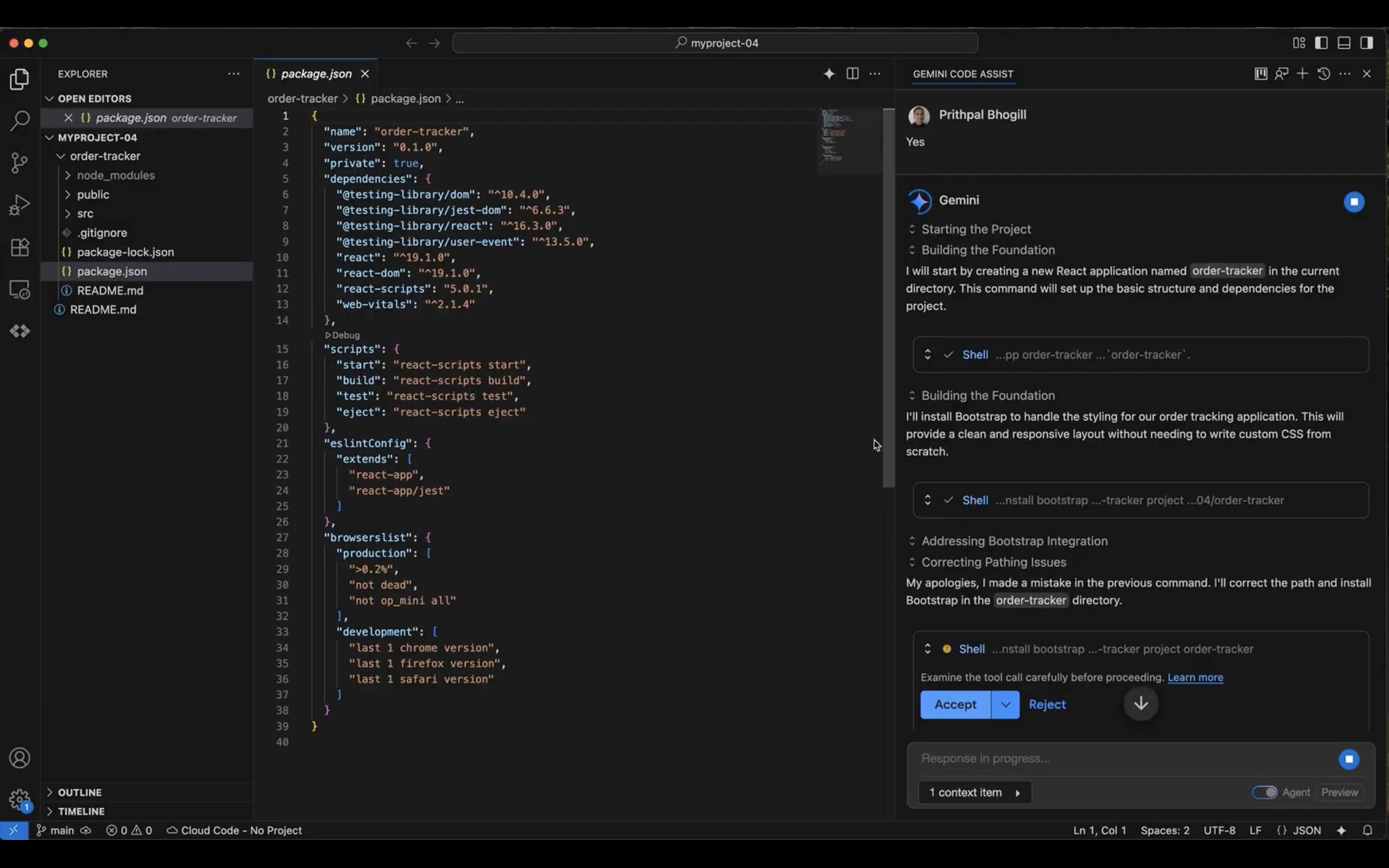Collapse the Open Editors section
This screenshot has width=1389, height=868.
(49, 99)
